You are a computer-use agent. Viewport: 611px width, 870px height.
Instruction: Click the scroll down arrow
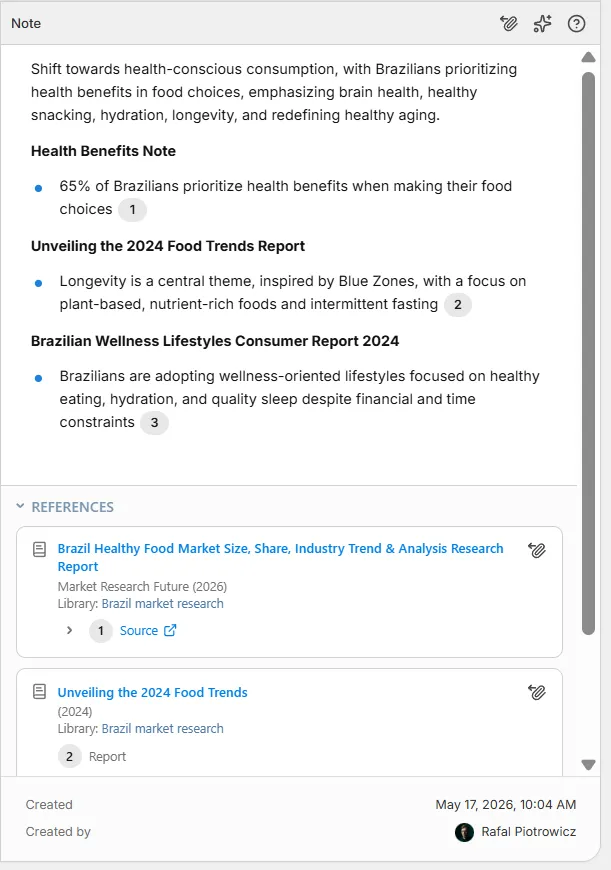point(589,765)
